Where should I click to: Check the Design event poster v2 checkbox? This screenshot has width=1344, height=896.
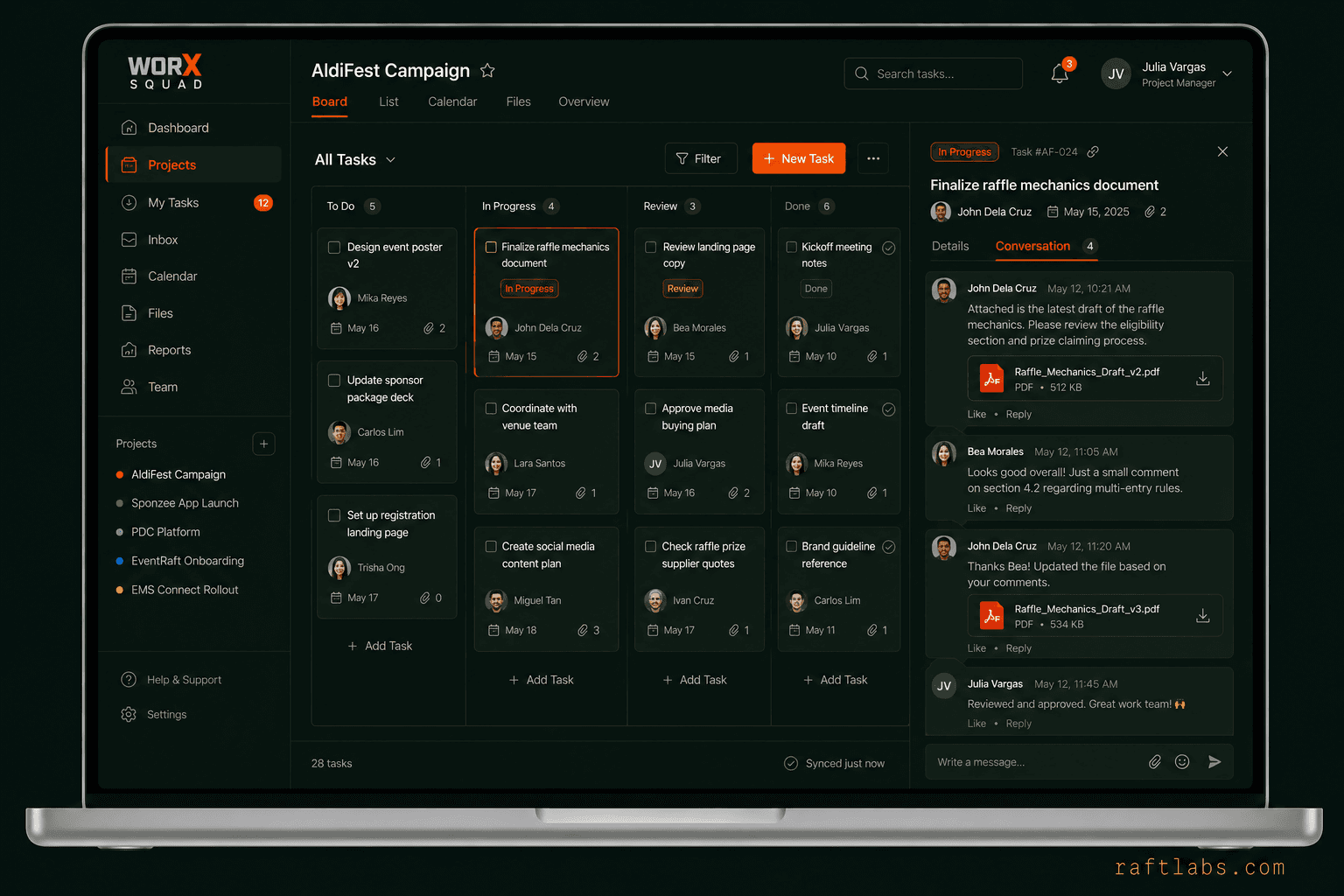click(x=333, y=248)
